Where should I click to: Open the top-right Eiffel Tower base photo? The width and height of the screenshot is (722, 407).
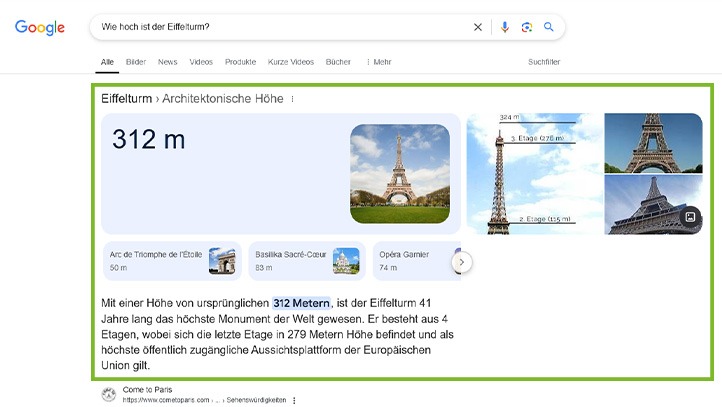click(x=653, y=143)
